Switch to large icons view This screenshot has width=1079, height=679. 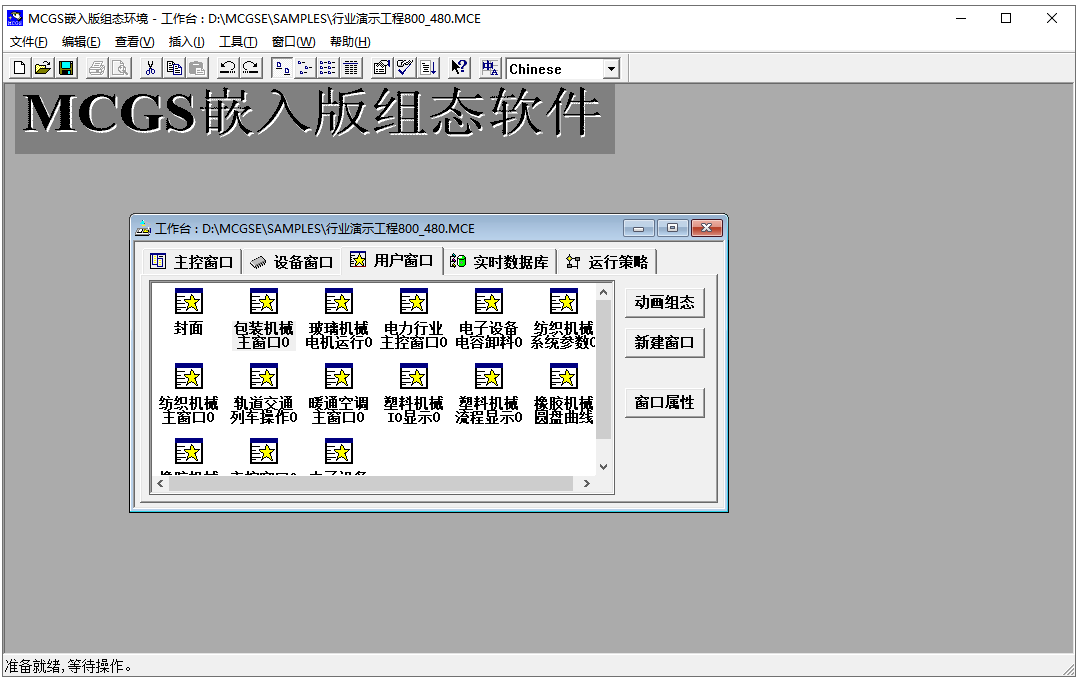(x=281, y=68)
